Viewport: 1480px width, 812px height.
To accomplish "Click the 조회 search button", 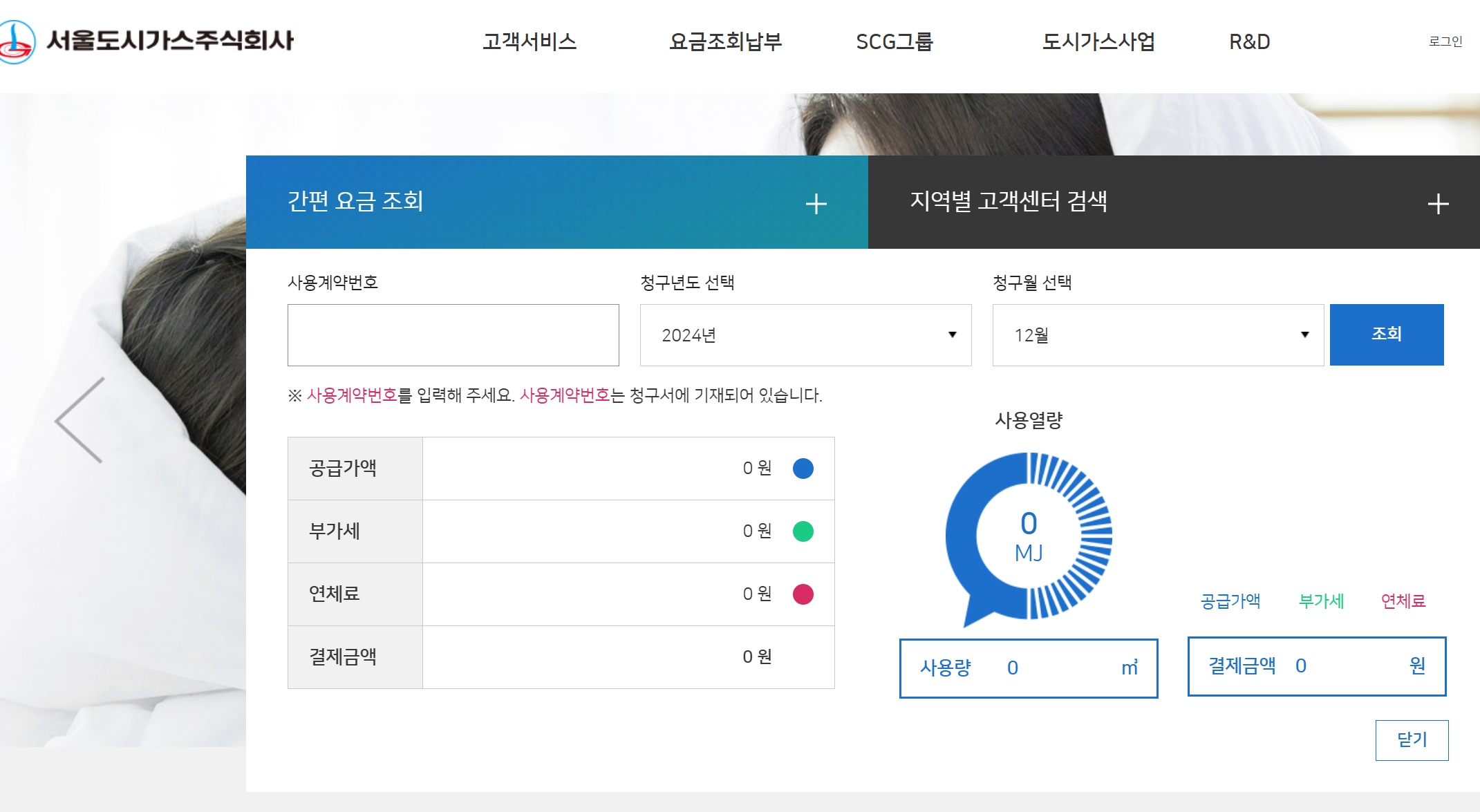I will point(1387,334).
